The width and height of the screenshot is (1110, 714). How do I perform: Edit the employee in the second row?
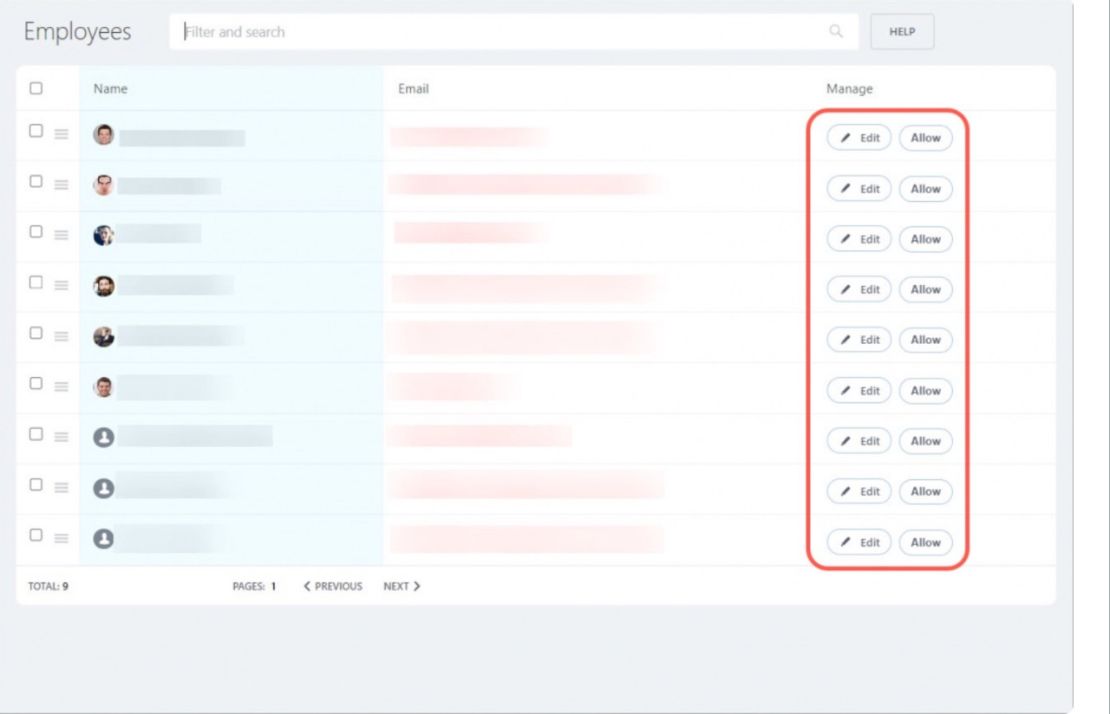tap(859, 189)
